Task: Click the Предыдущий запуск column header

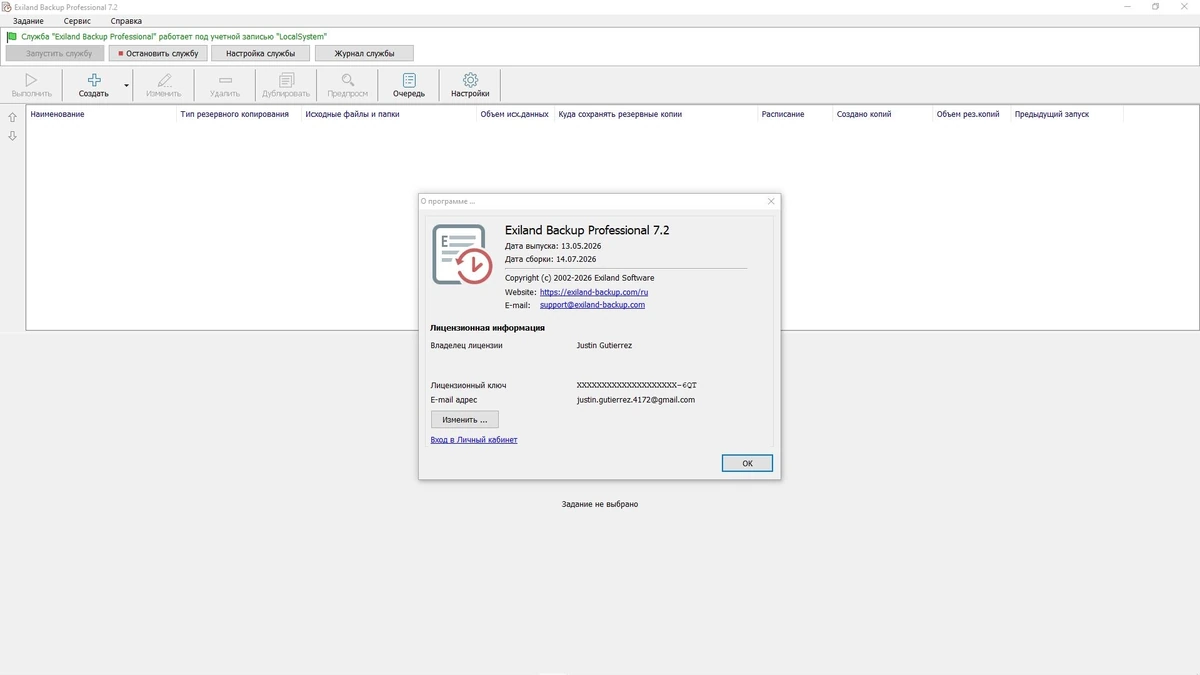Action: 1067,114
